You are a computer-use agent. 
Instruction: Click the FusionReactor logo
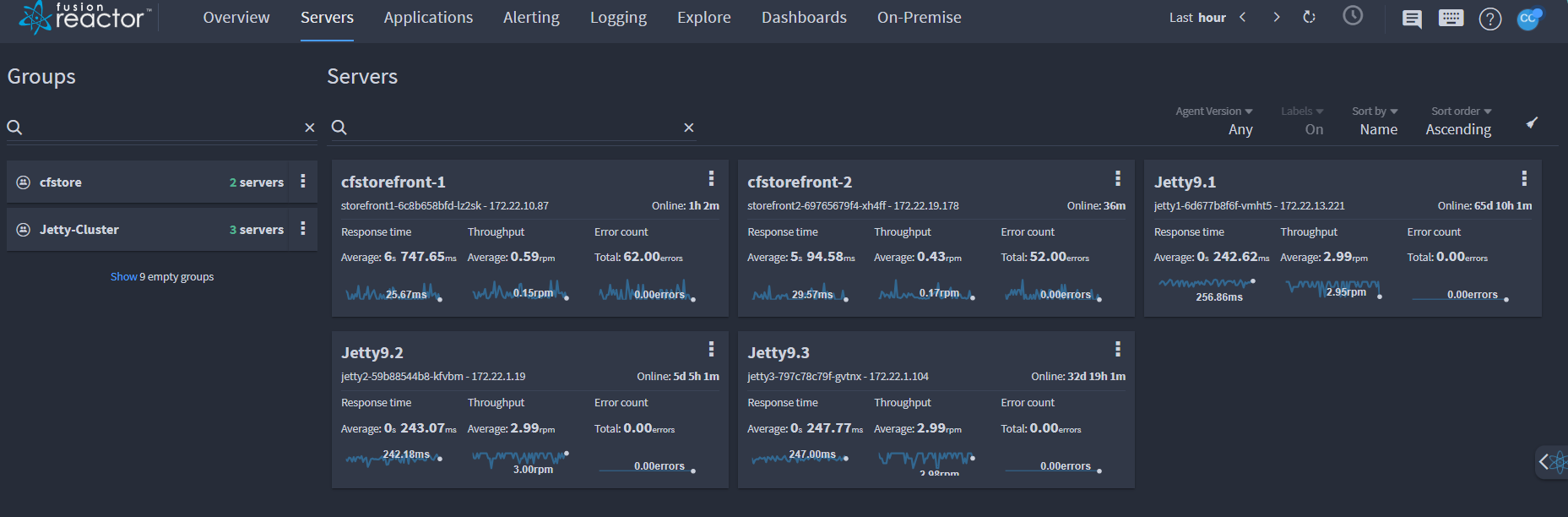(85, 17)
